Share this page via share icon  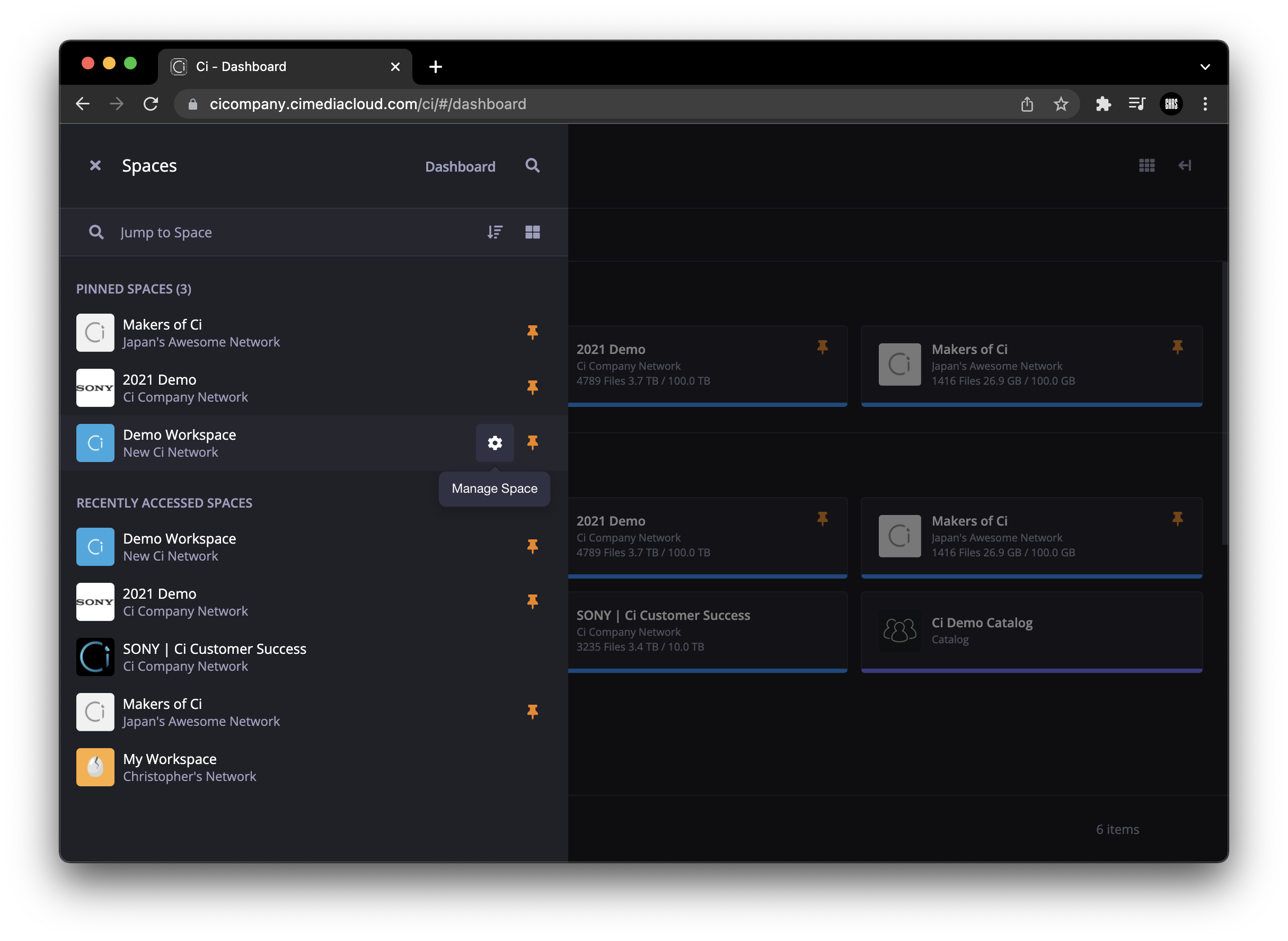1027,104
